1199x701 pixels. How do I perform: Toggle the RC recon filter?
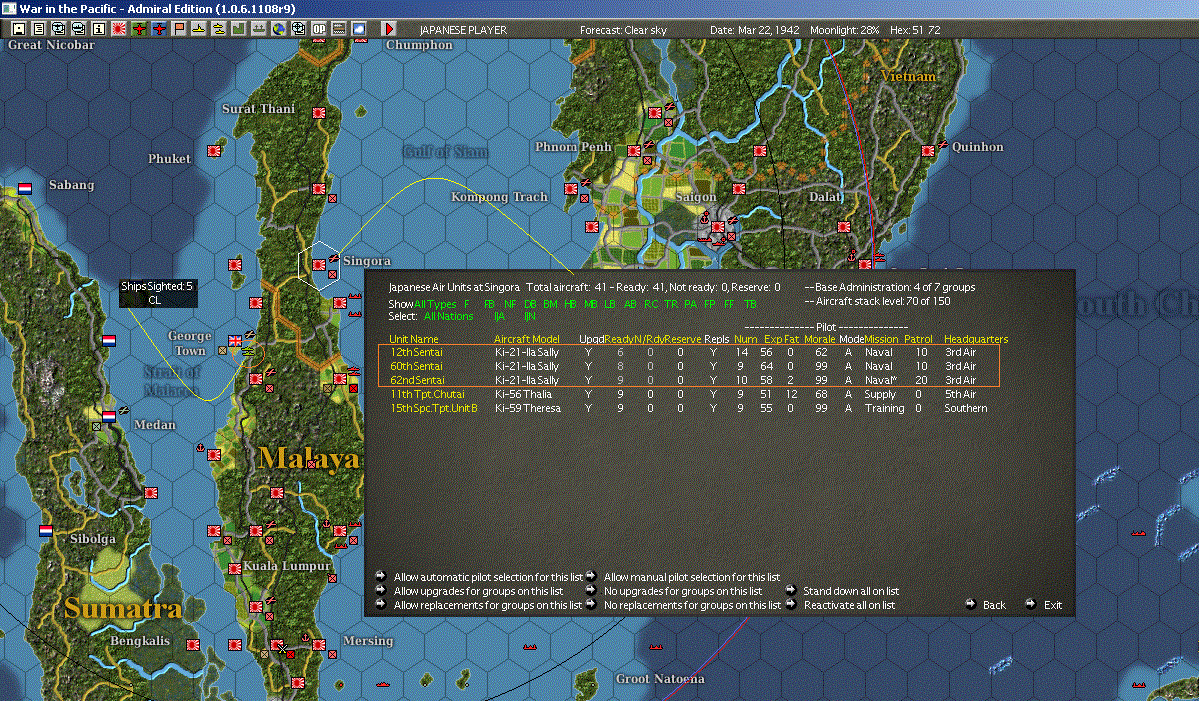651,304
